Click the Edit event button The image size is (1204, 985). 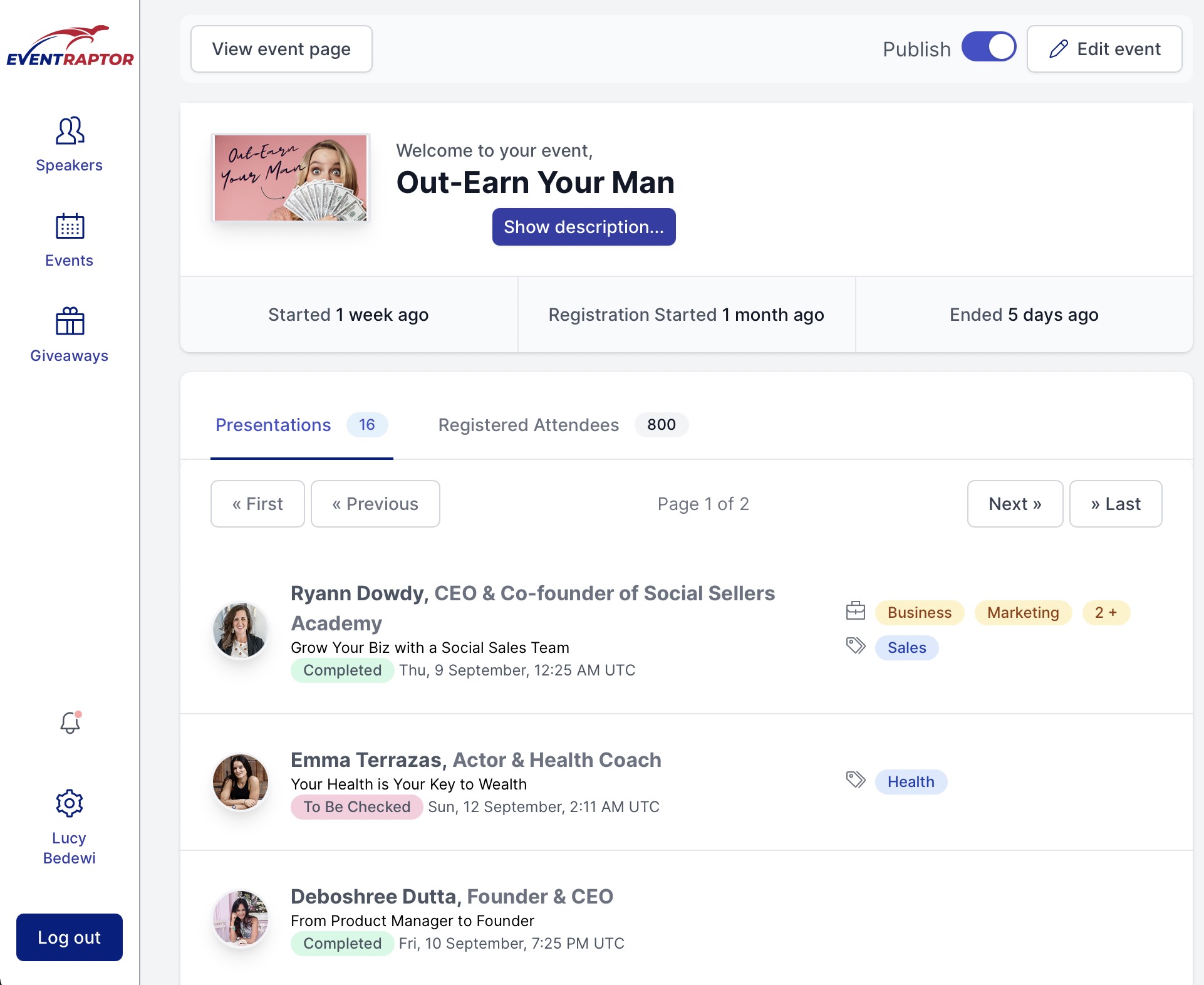[1104, 49]
